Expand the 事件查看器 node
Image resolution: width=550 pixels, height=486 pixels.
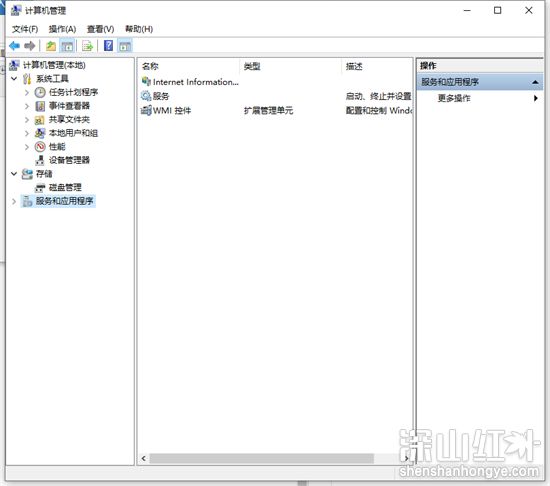click(x=27, y=106)
